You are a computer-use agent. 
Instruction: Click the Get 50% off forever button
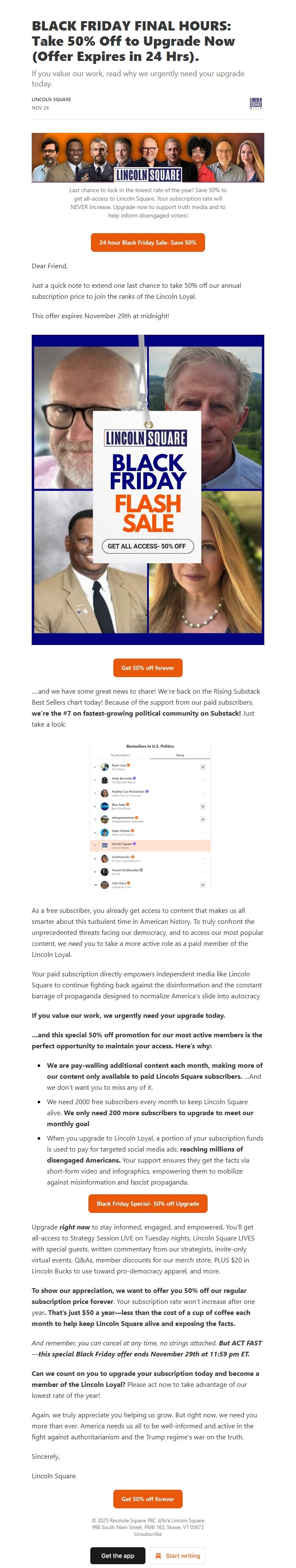coord(148,668)
